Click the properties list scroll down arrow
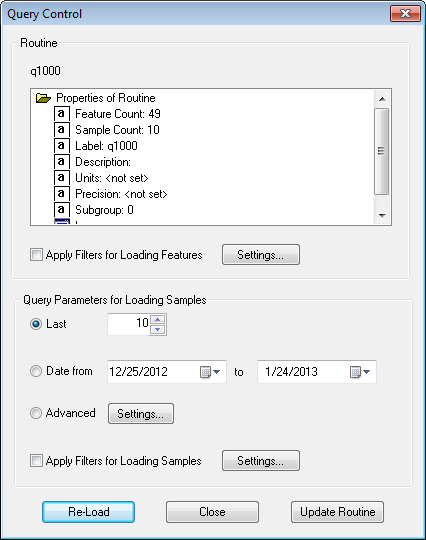The width and height of the screenshot is (426, 540). [x=382, y=216]
